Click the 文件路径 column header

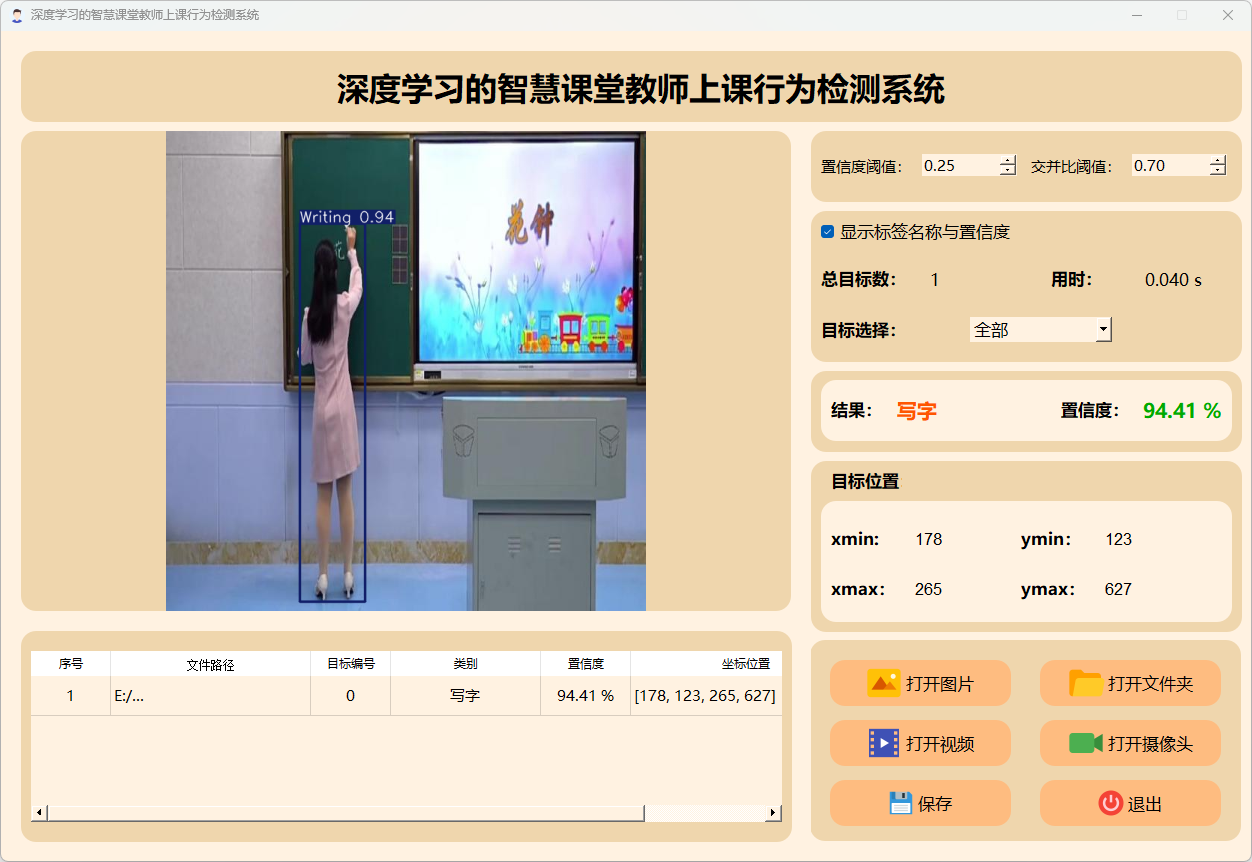[210, 664]
